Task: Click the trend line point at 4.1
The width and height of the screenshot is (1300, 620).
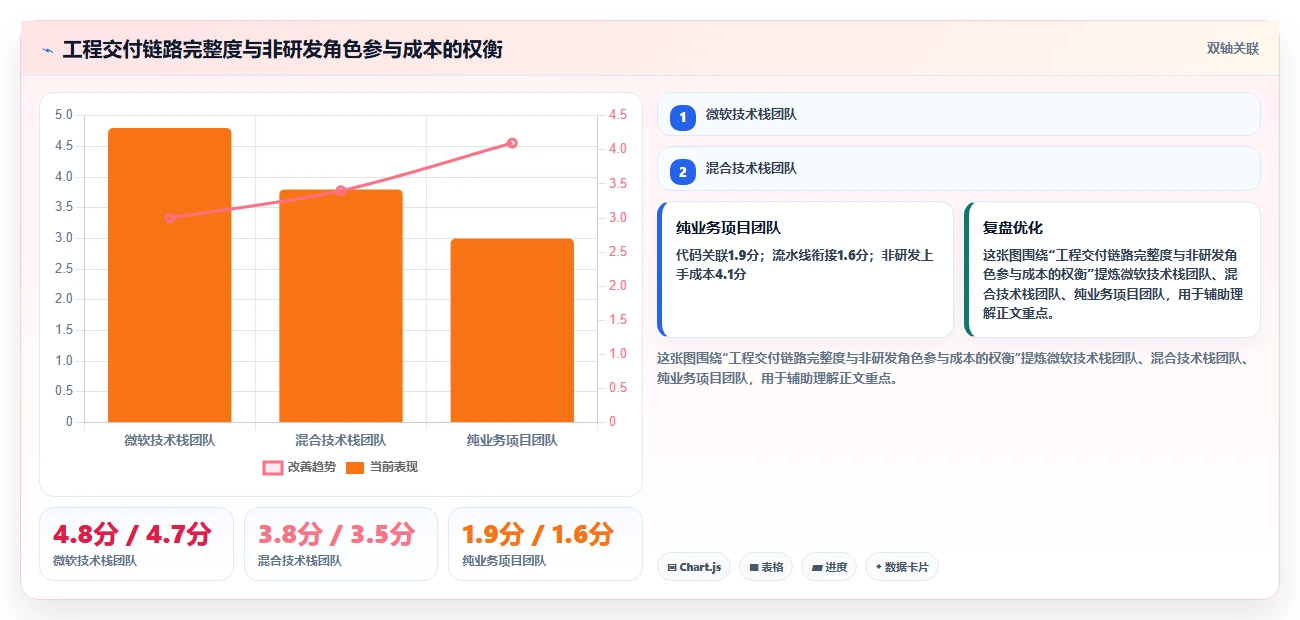Action: (x=512, y=143)
